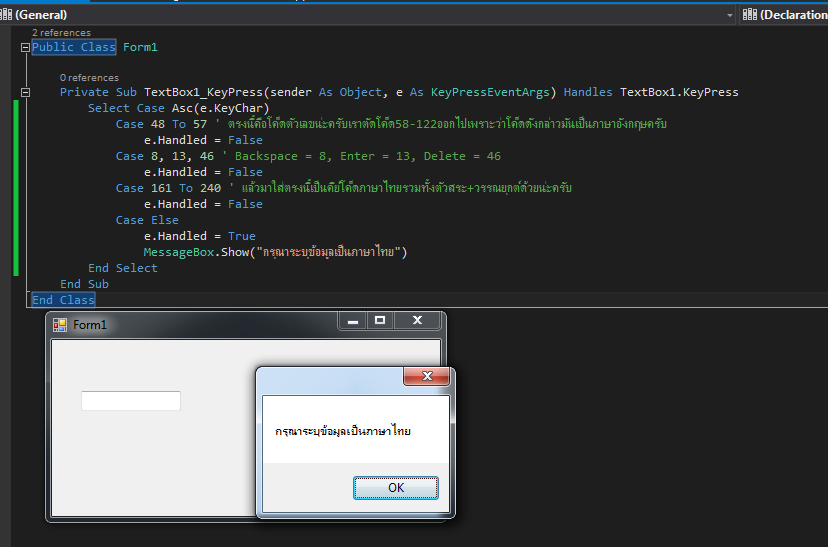Maximize the Form1 window
Viewport: 828px width, 547px height.
point(380,320)
